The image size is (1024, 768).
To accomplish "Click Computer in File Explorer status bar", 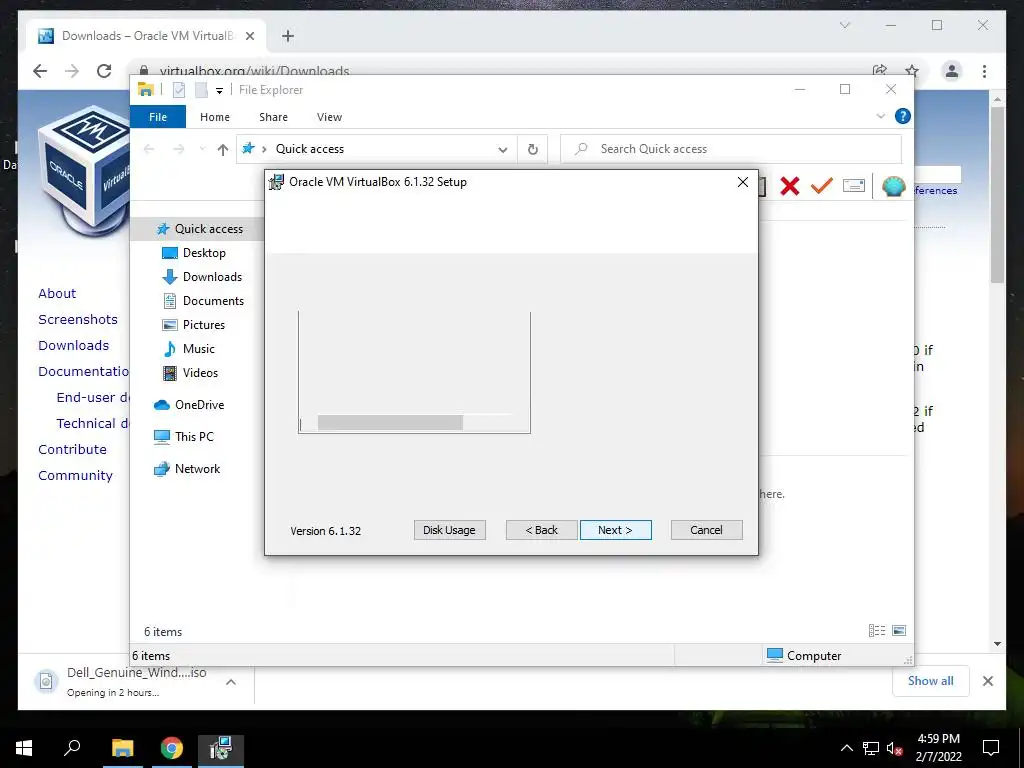I will coord(805,655).
